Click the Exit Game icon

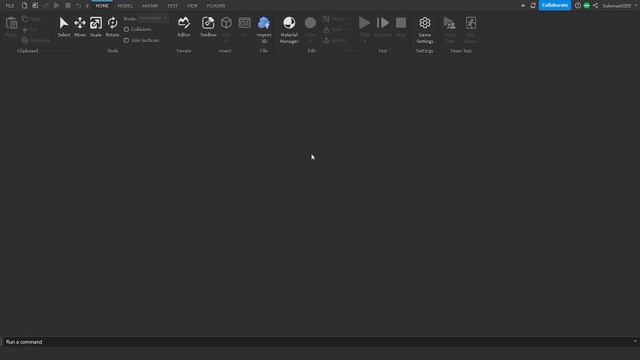point(471,23)
